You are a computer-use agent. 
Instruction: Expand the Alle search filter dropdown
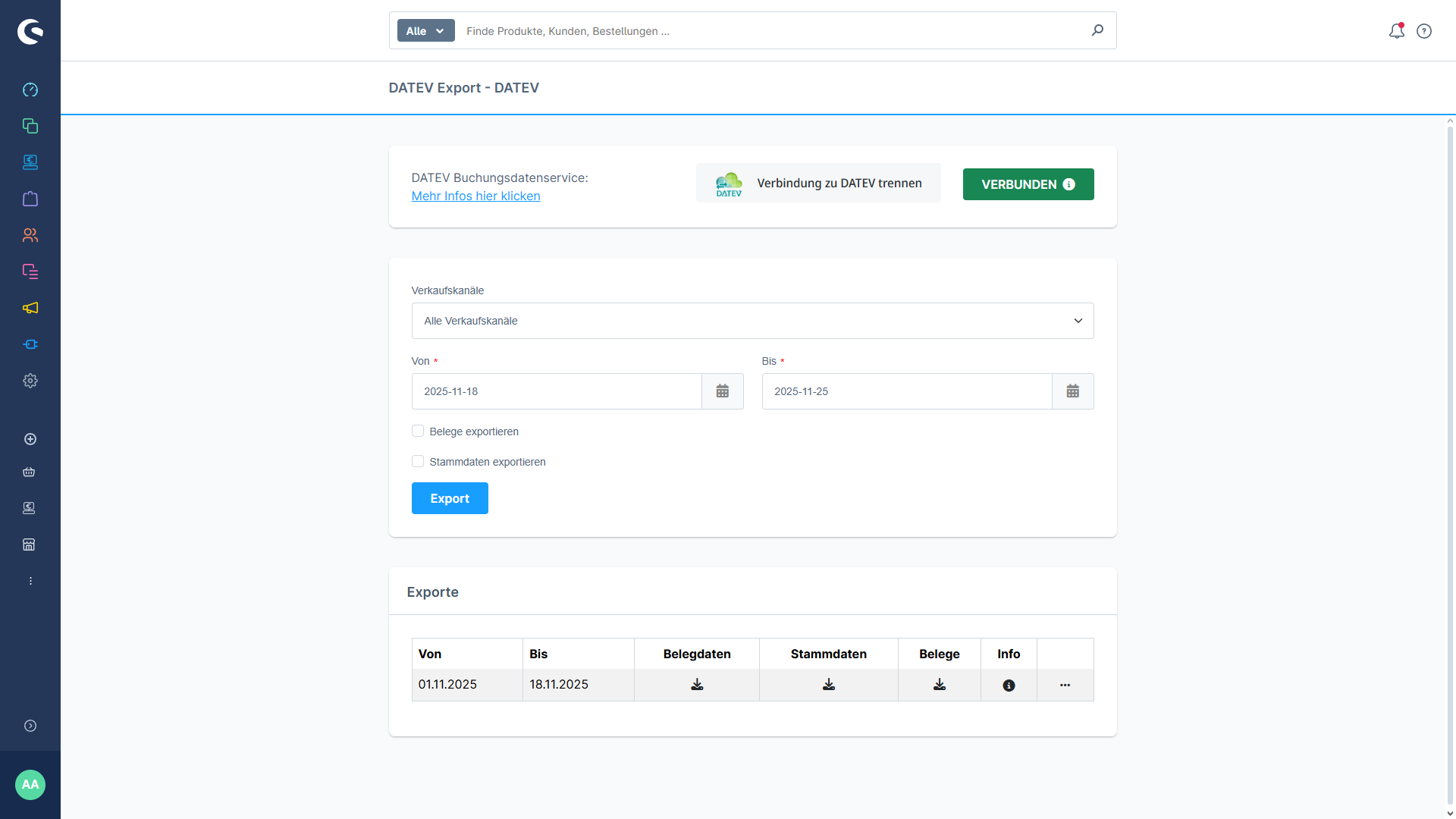click(x=425, y=31)
